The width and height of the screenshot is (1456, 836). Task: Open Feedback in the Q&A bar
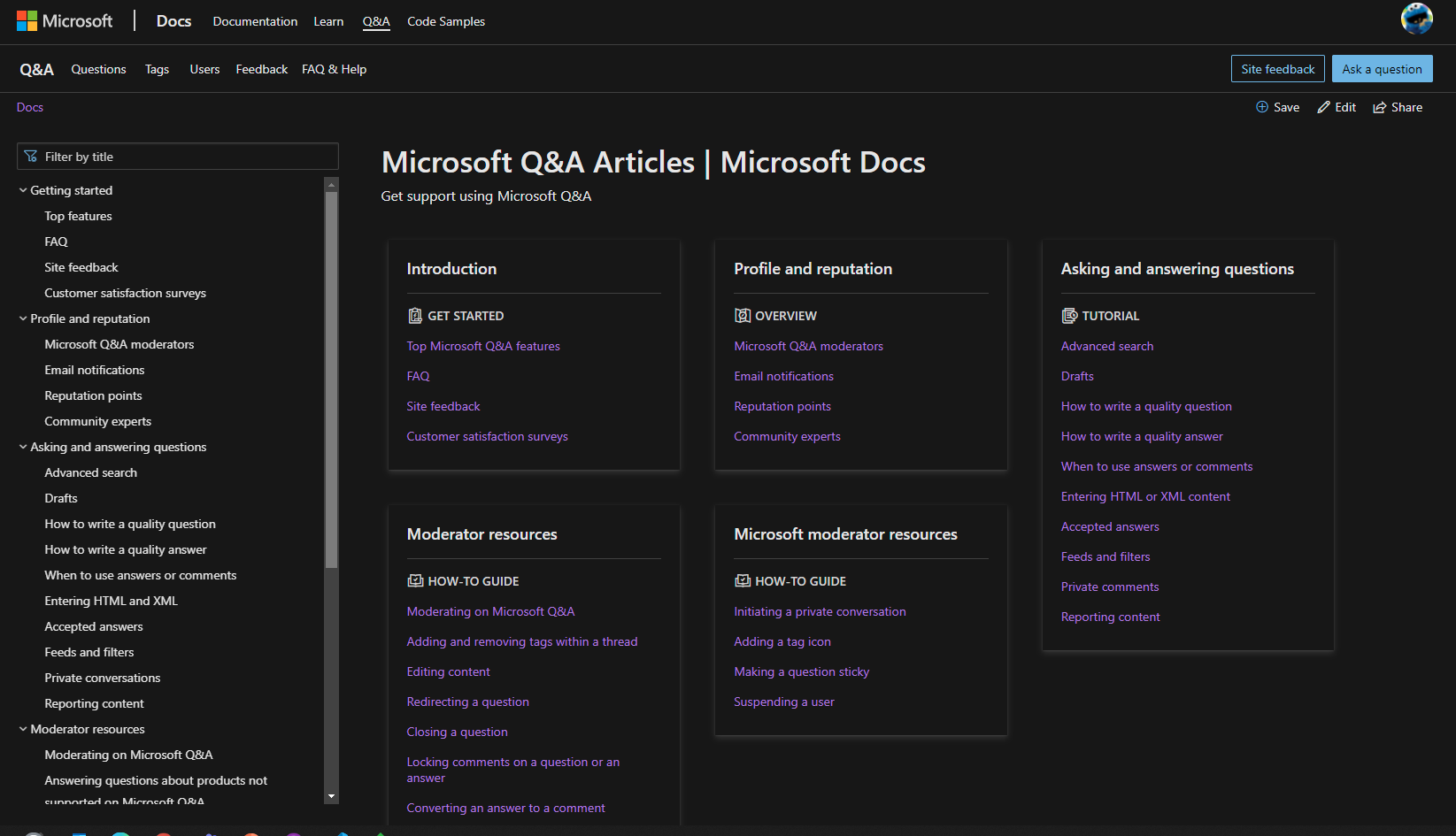coord(261,69)
